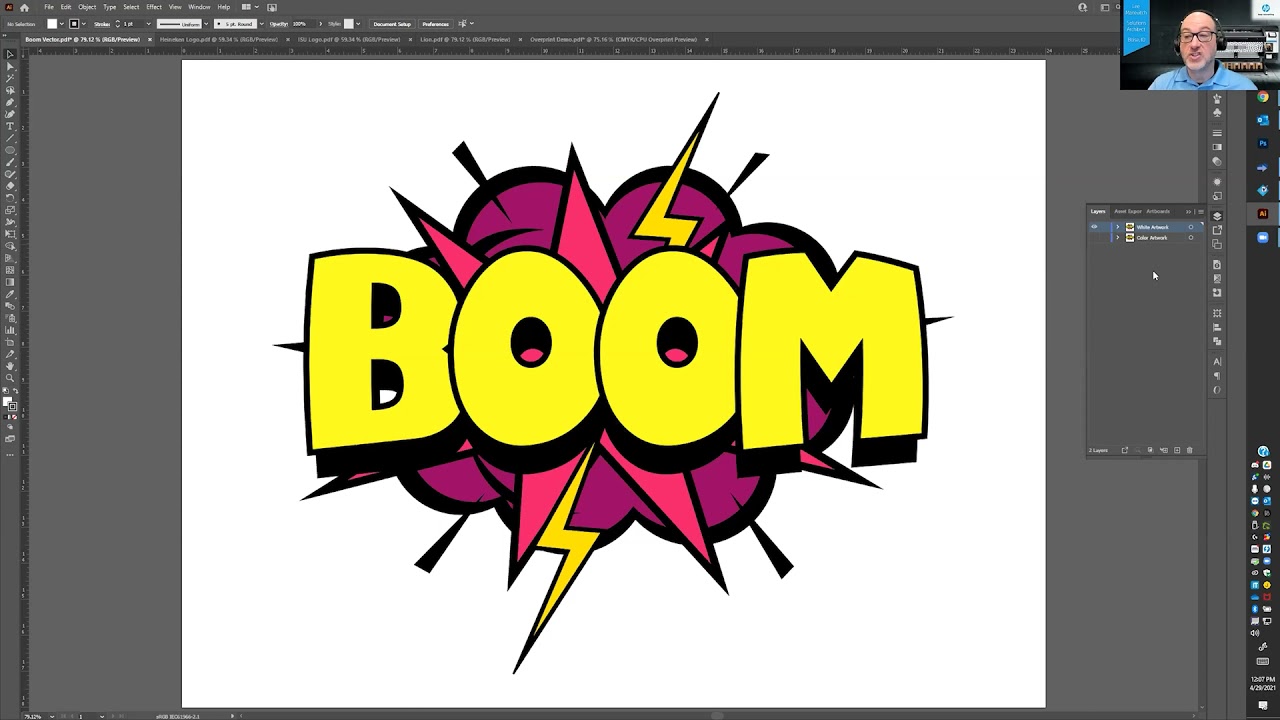Open the Character panel dock icon
This screenshot has height=720, width=1280.
coord(1217,361)
